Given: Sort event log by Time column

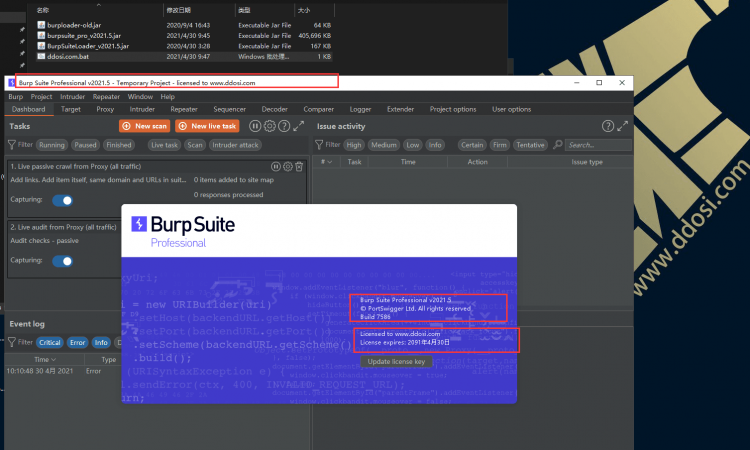Looking at the screenshot, I should 45,359.
